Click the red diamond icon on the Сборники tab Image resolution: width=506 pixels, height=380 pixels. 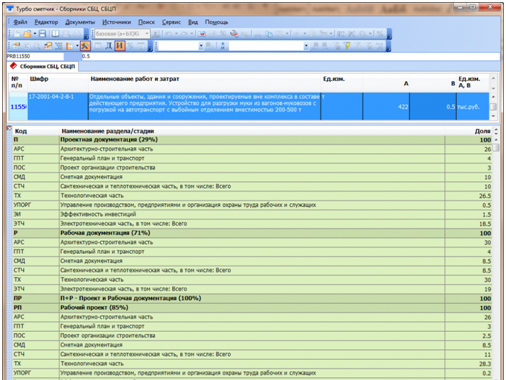click(13, 66)
